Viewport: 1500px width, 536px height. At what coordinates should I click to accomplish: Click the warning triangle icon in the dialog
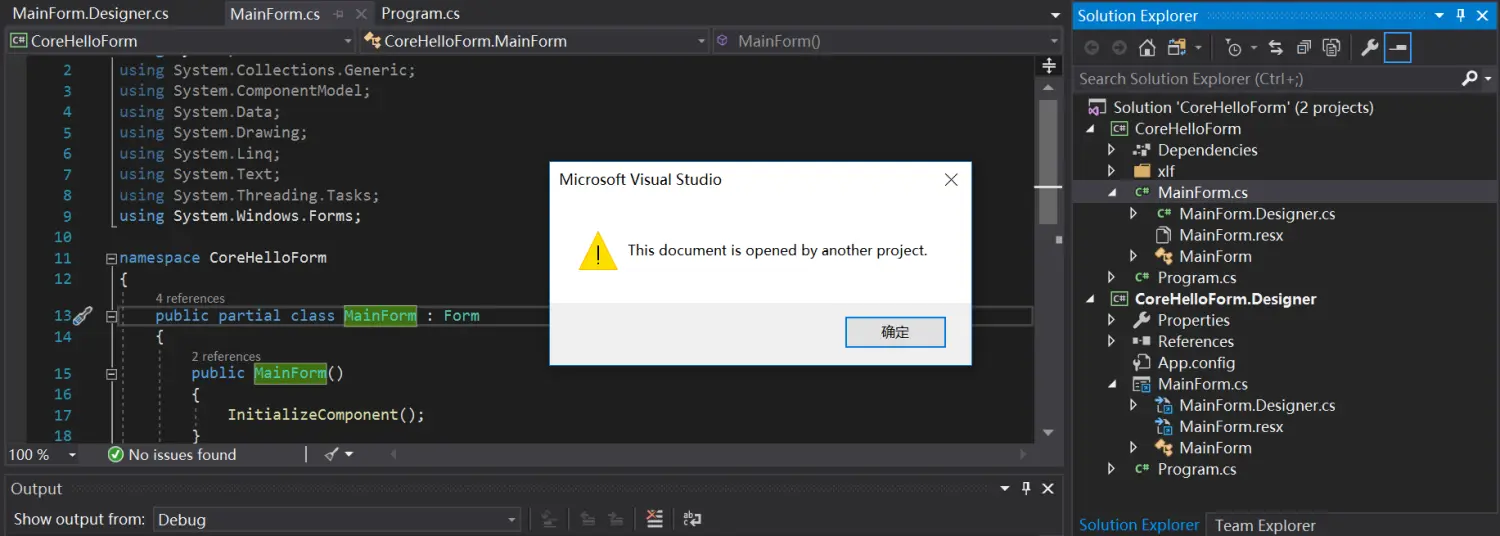(x=598, y=251)
